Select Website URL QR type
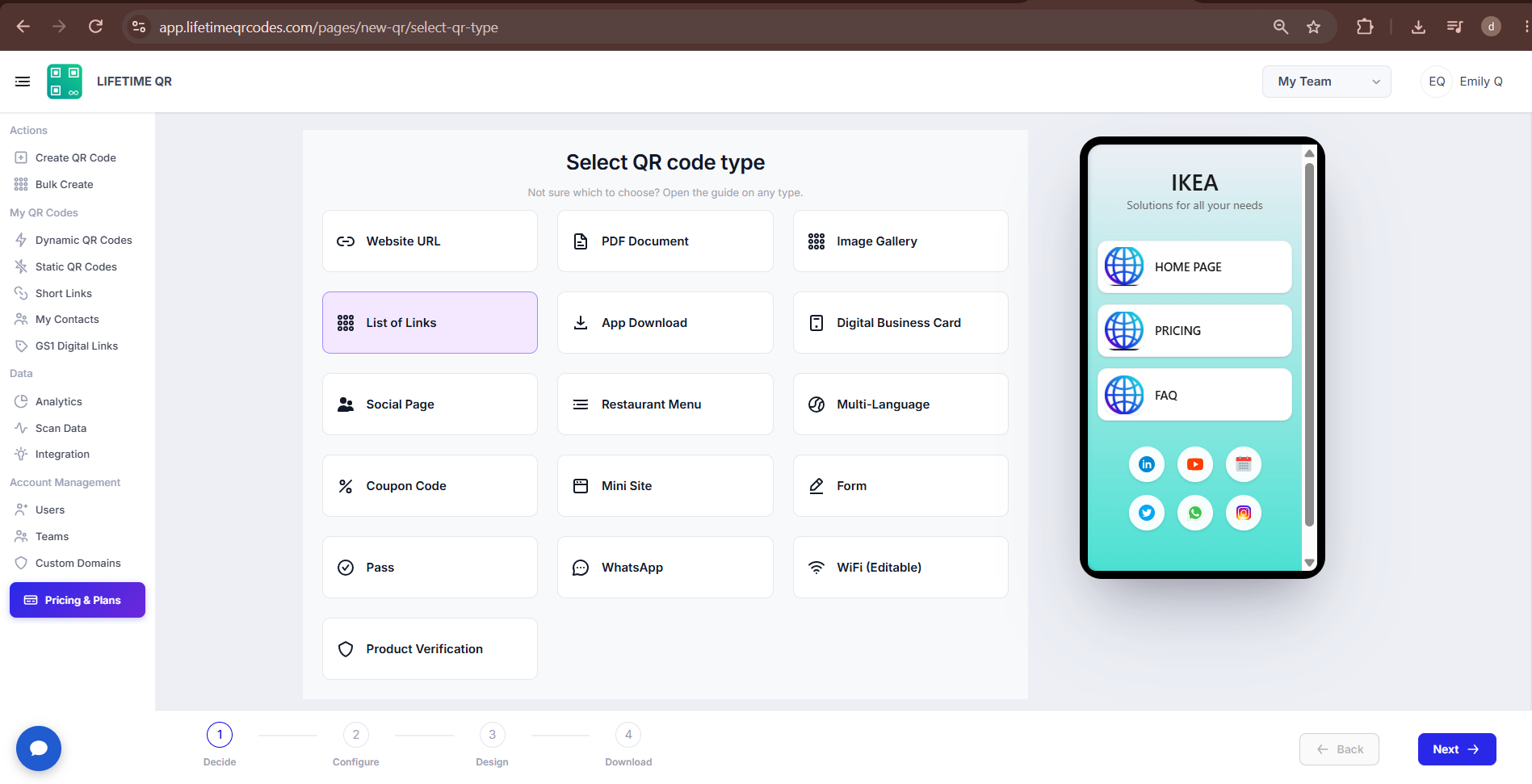 [x=430, y=241]
